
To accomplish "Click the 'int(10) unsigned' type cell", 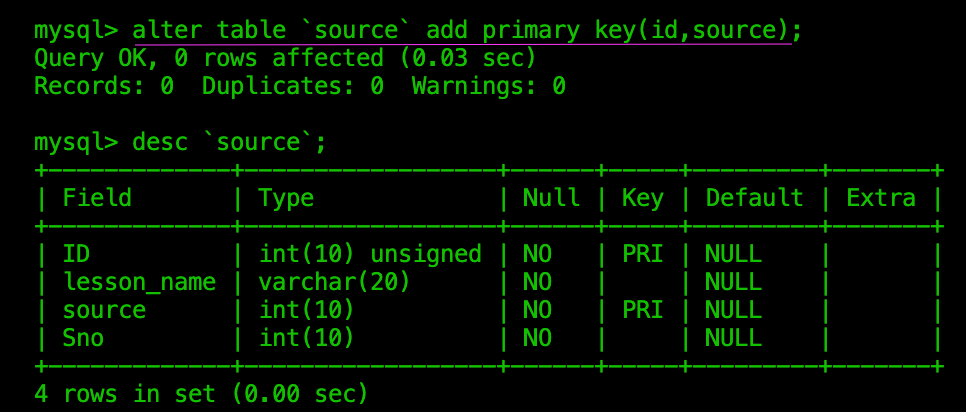I will pos(370,254).
